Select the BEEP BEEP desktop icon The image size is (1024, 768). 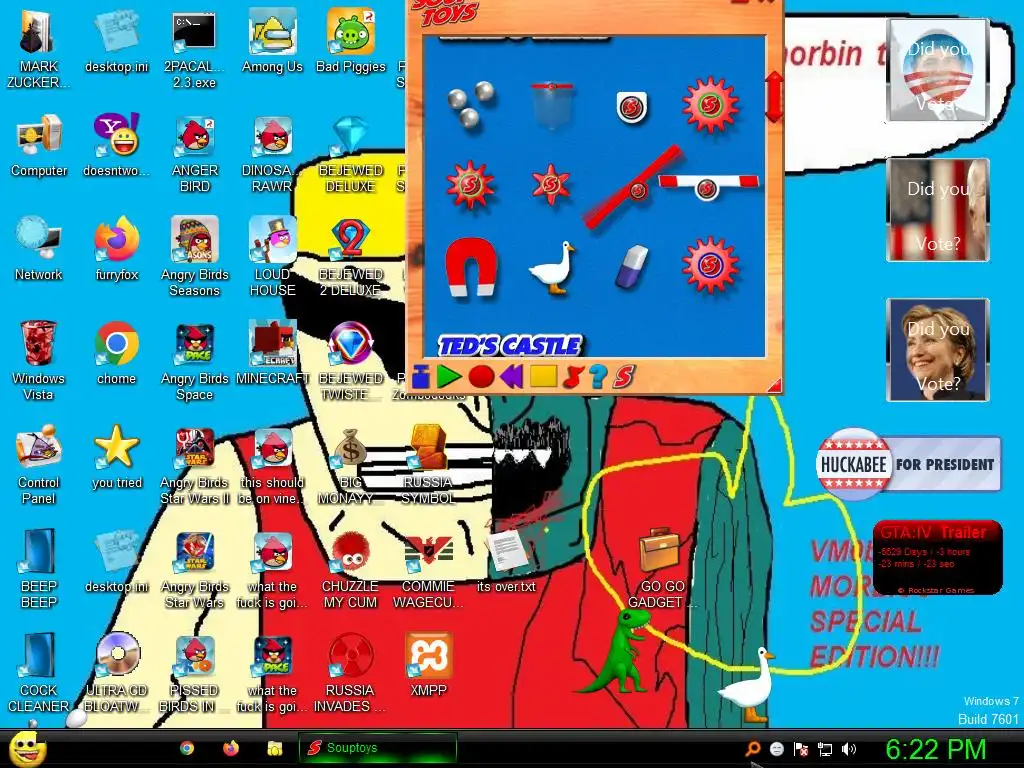(39, 569)
